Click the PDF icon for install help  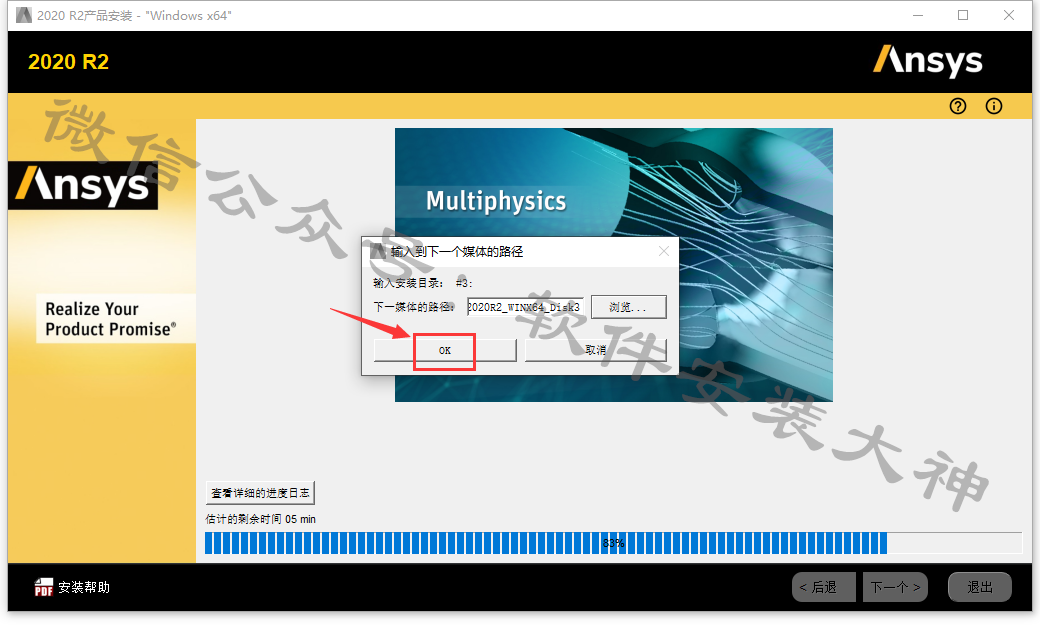point(44,587)
